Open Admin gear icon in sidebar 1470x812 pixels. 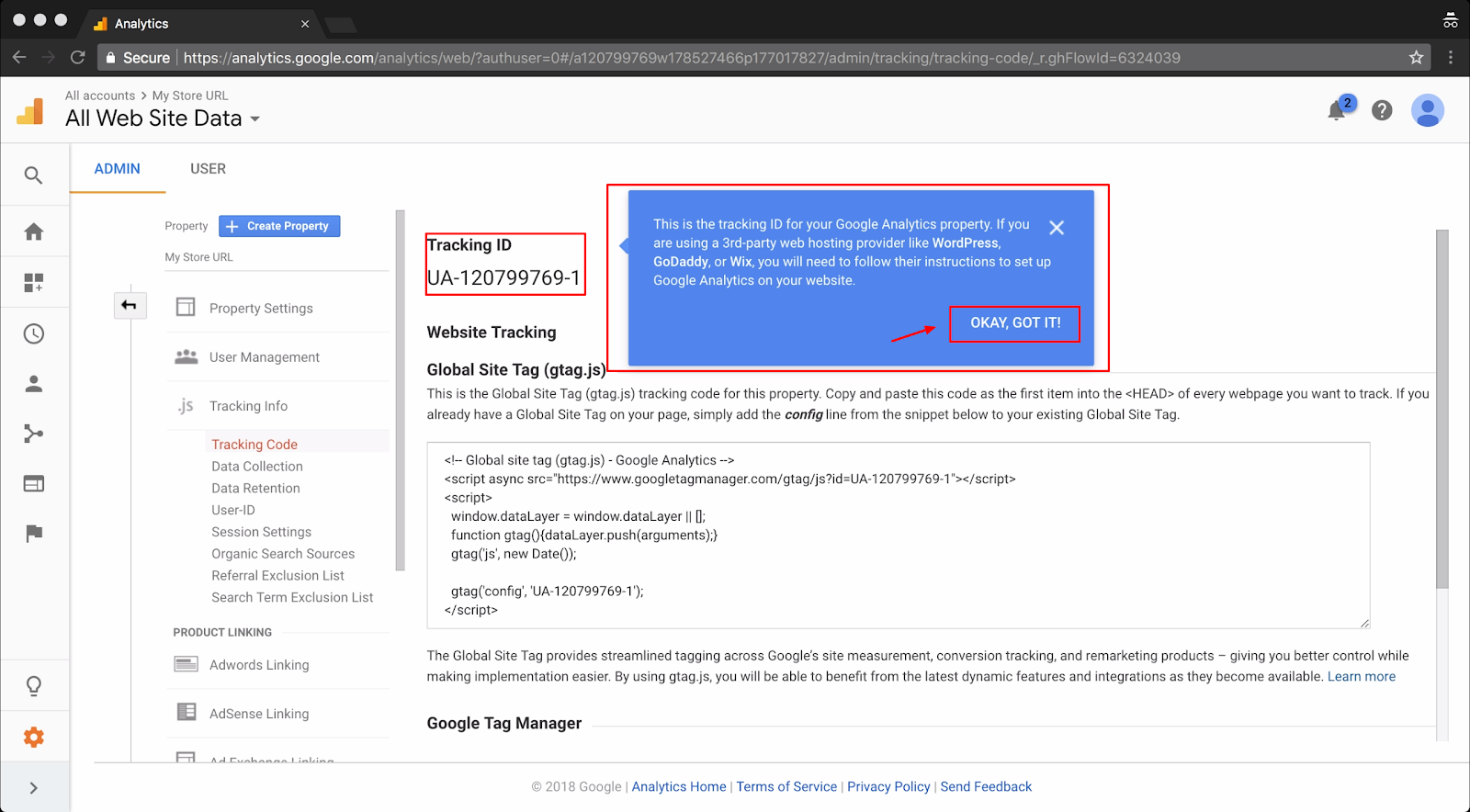coord(34,737)
